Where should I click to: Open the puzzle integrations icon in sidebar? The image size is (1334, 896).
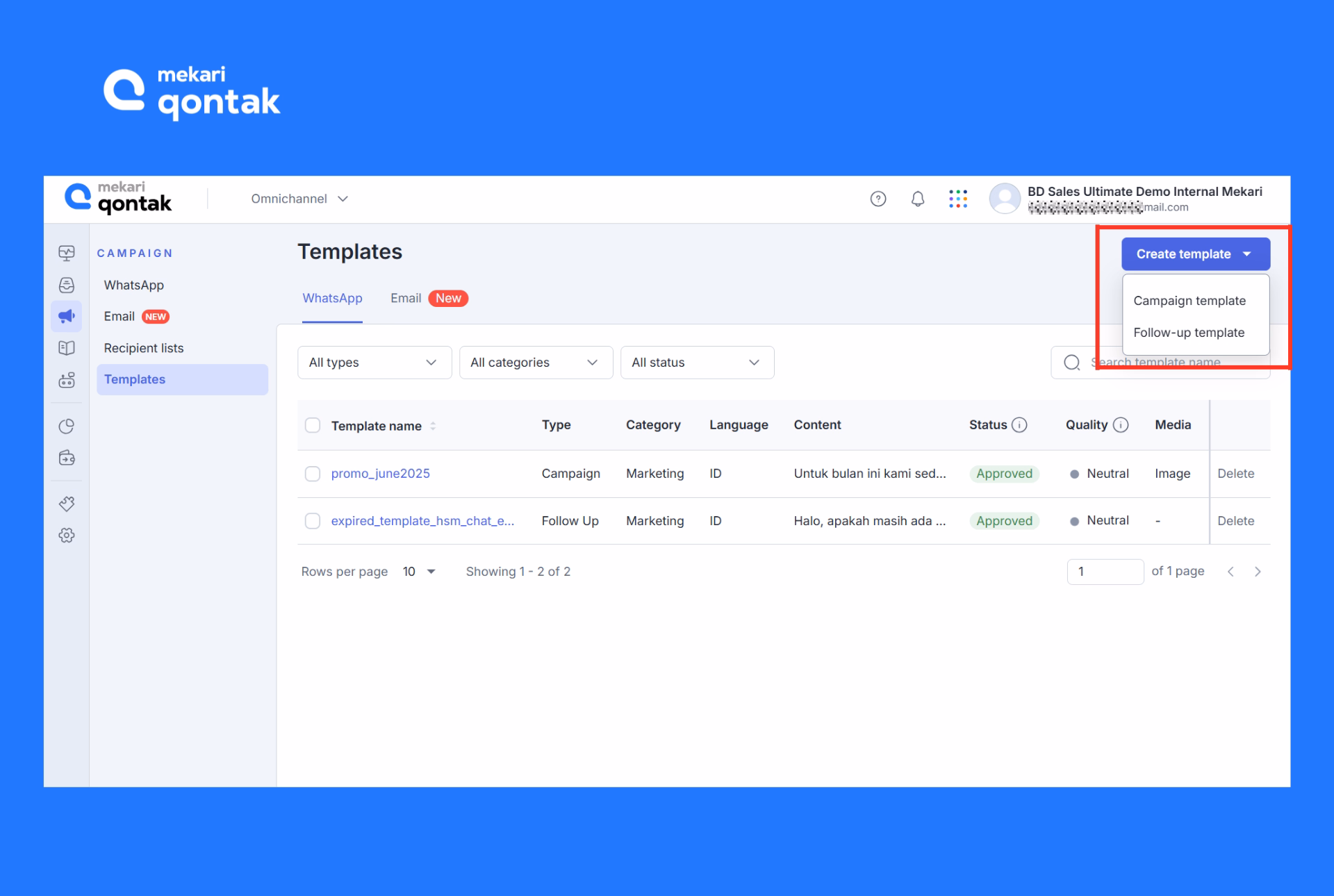click(67, 504)
